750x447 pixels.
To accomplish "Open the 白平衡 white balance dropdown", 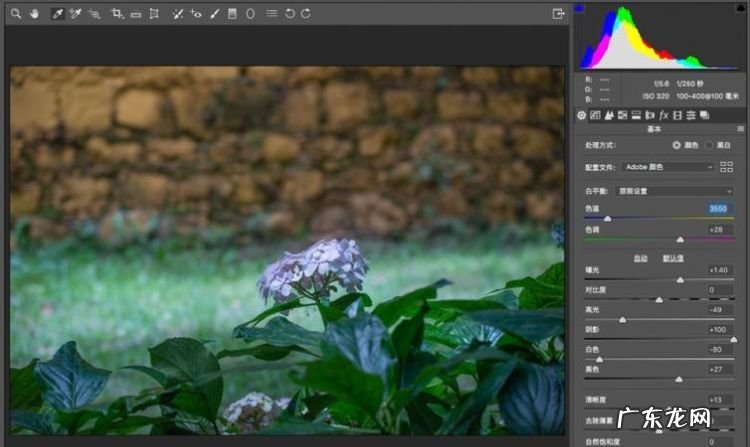I will click(x=673, y=191).
